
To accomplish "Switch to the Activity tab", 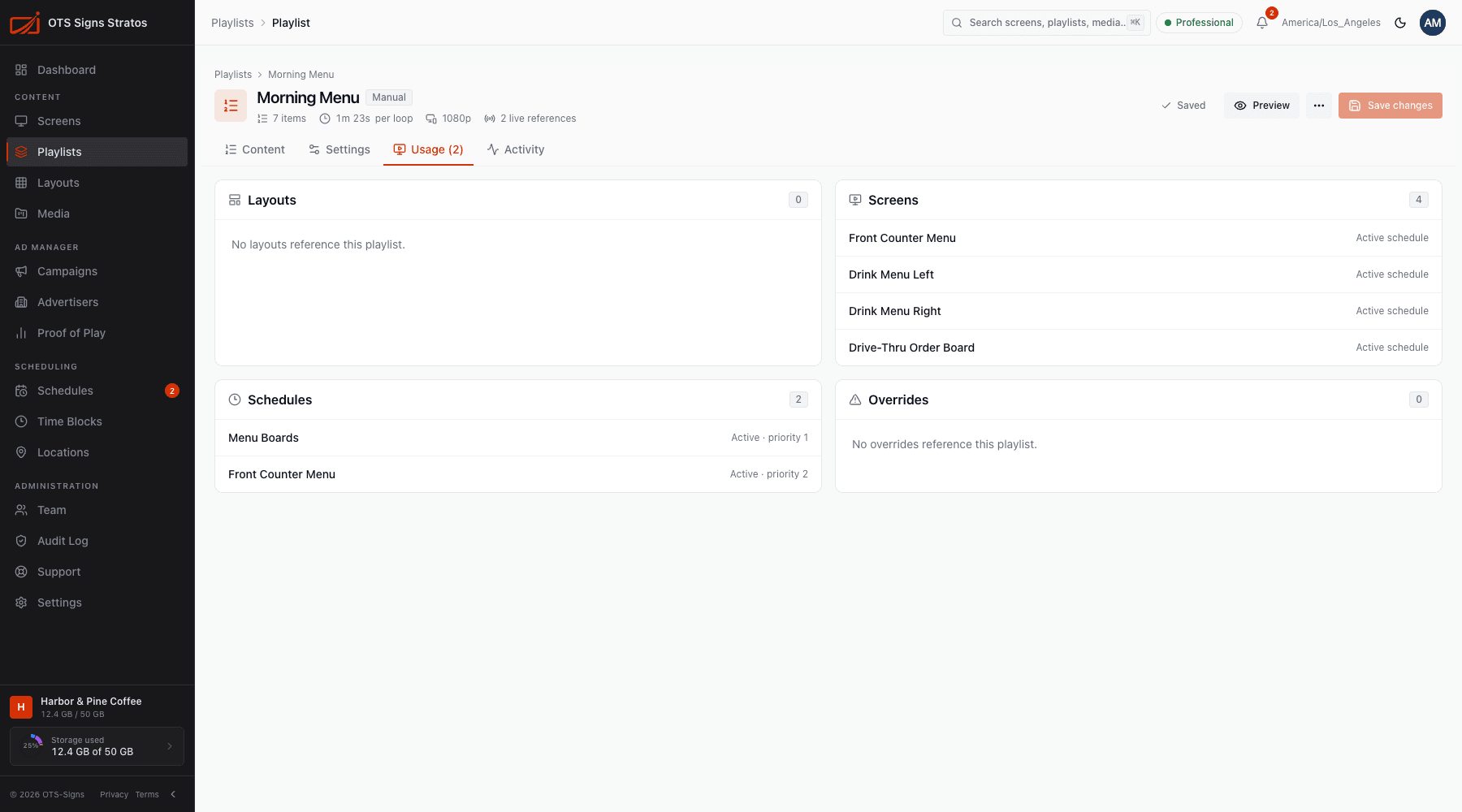I will [516, 149].
